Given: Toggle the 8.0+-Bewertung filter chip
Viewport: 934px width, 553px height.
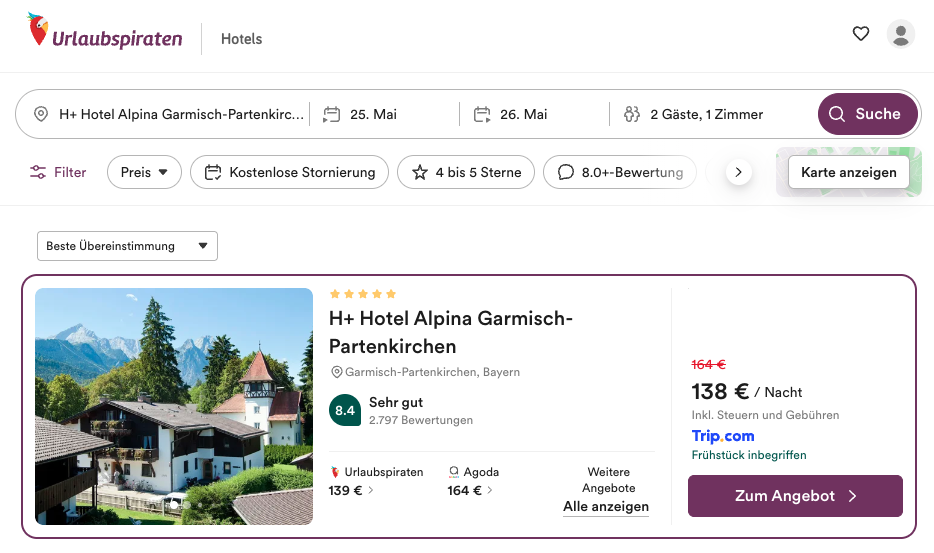Looking at the screenshot, I should coord(620,172).
